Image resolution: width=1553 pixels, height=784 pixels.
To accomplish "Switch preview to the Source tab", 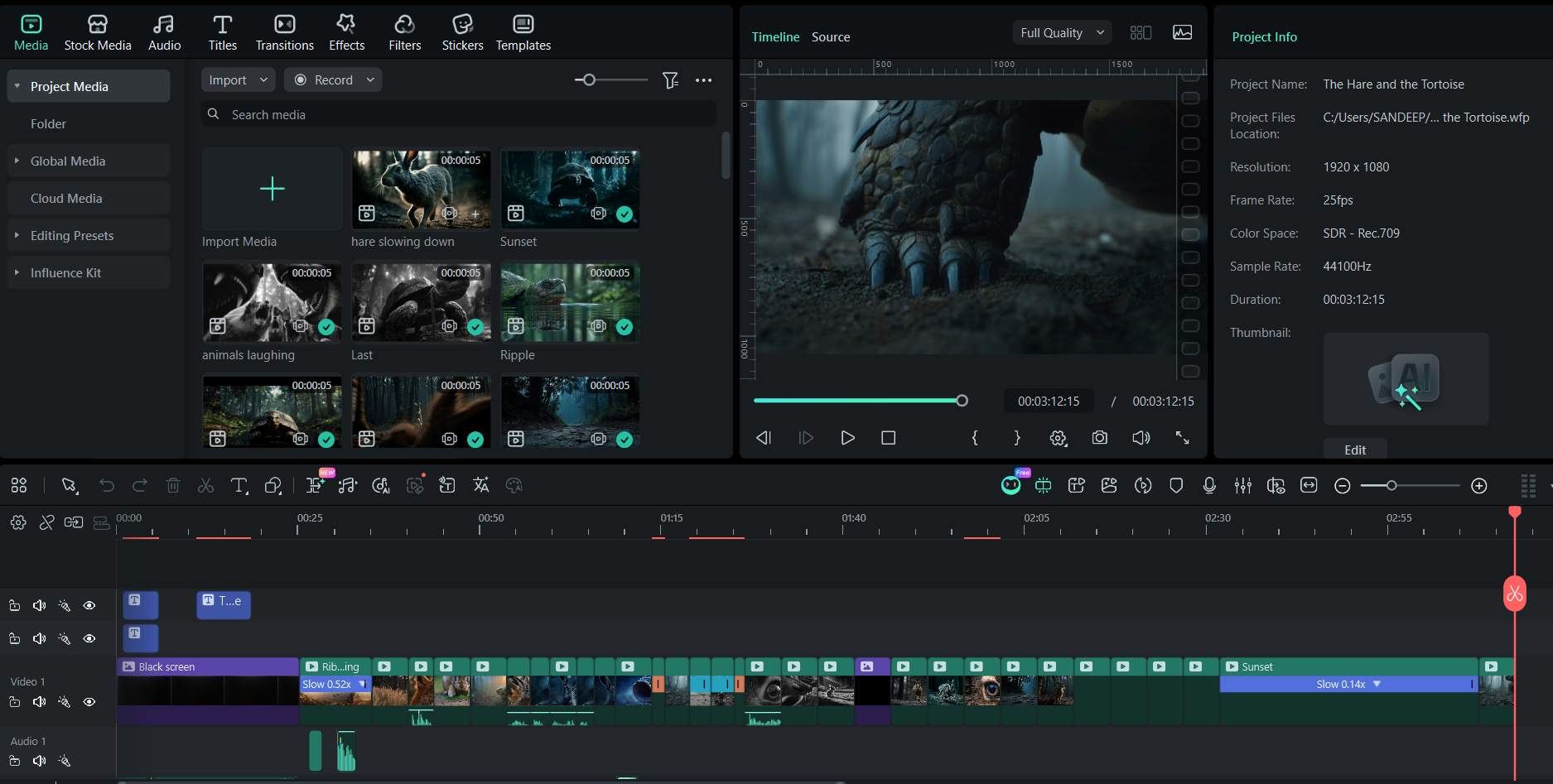I will click(831, 37).
